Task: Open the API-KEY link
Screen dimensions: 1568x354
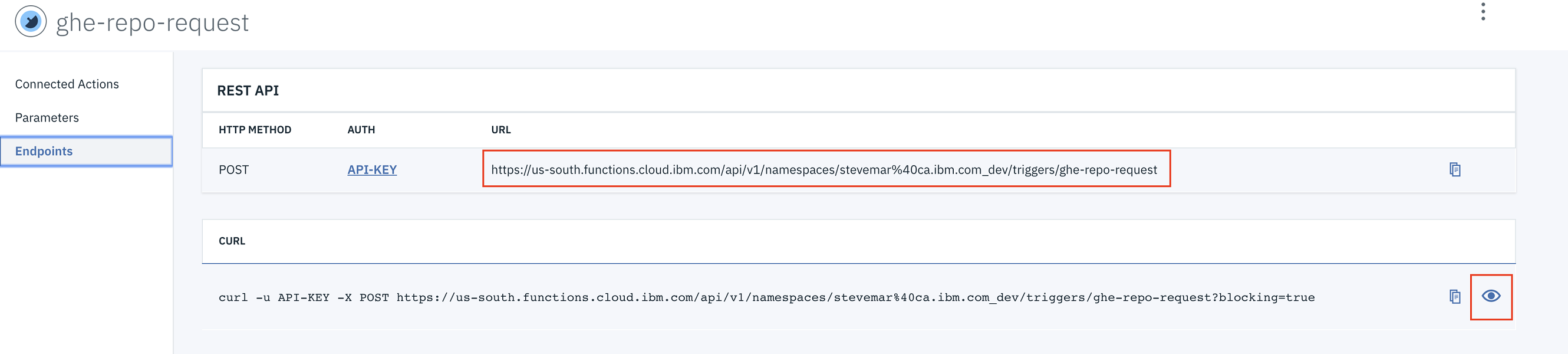Action: coord(372,170)
